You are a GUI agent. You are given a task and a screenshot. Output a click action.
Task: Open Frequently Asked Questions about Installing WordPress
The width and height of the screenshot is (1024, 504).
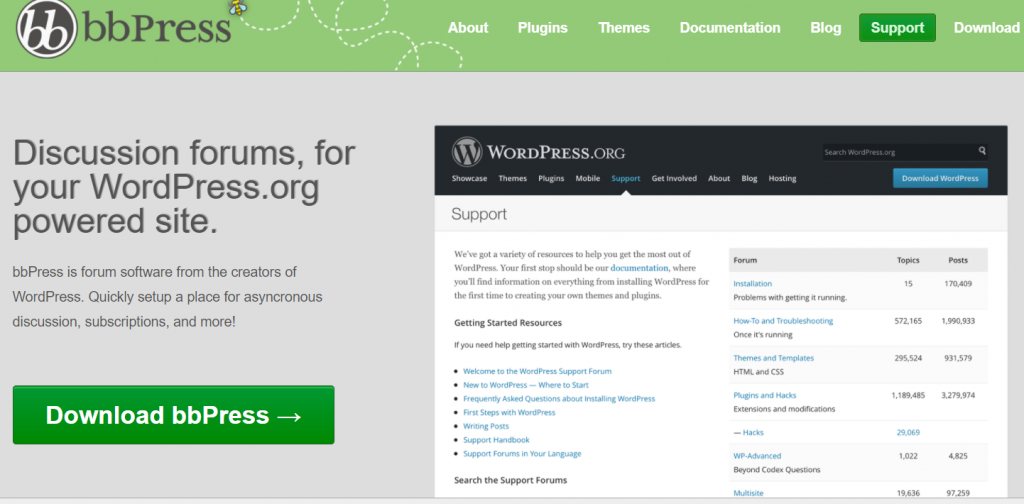[x=559, y=398]
